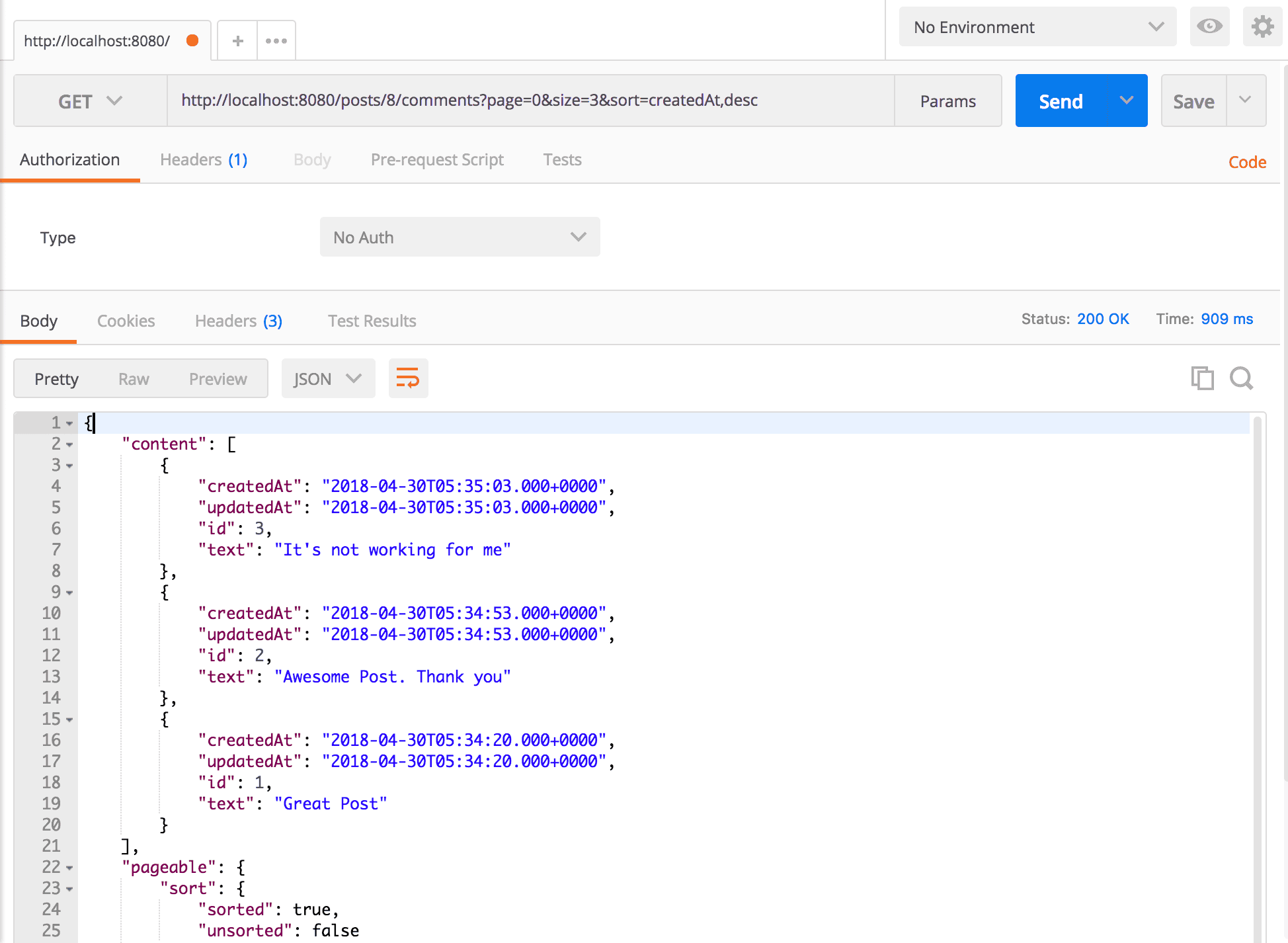Select the Authorization tab in request panel

tap(70, 159)
